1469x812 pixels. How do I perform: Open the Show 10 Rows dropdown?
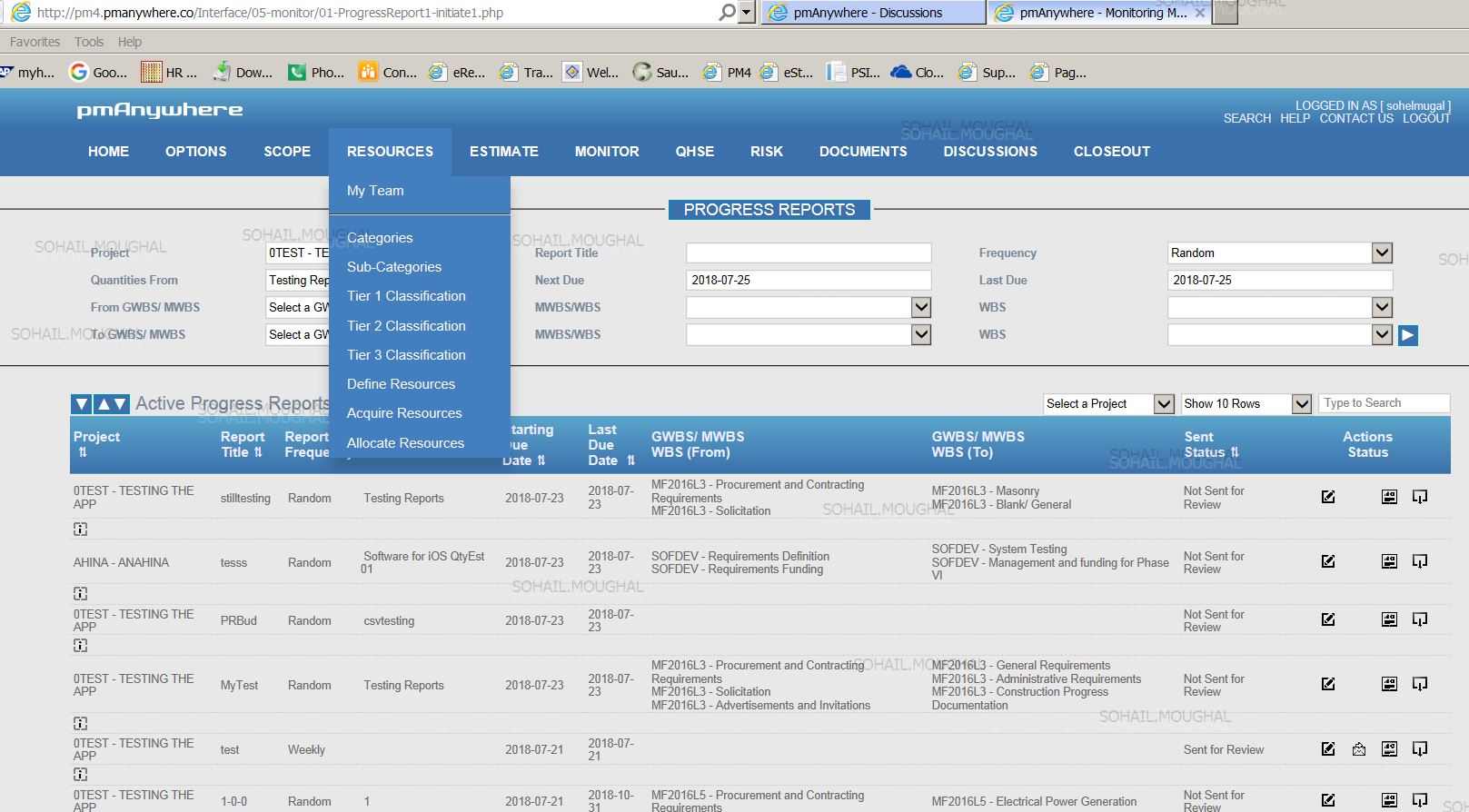click(1301, 404)
